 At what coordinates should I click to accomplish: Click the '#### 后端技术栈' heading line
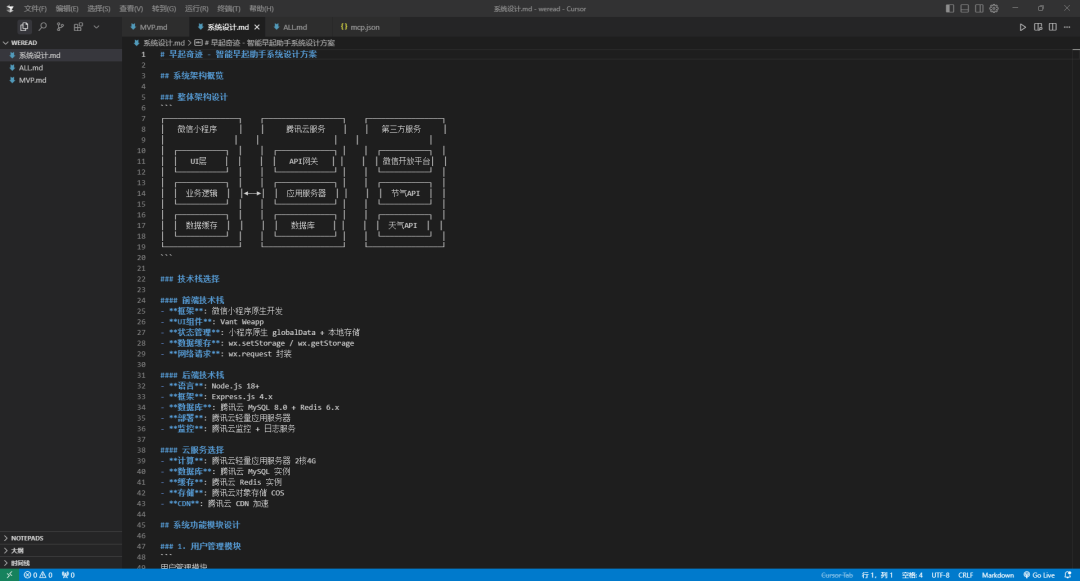click(x=192, y=375)
